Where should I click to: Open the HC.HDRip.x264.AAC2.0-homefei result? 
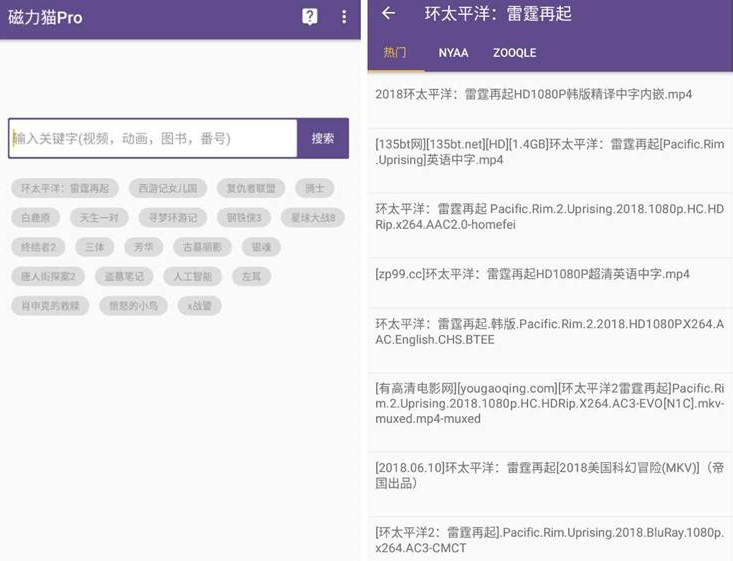[550, 225]
